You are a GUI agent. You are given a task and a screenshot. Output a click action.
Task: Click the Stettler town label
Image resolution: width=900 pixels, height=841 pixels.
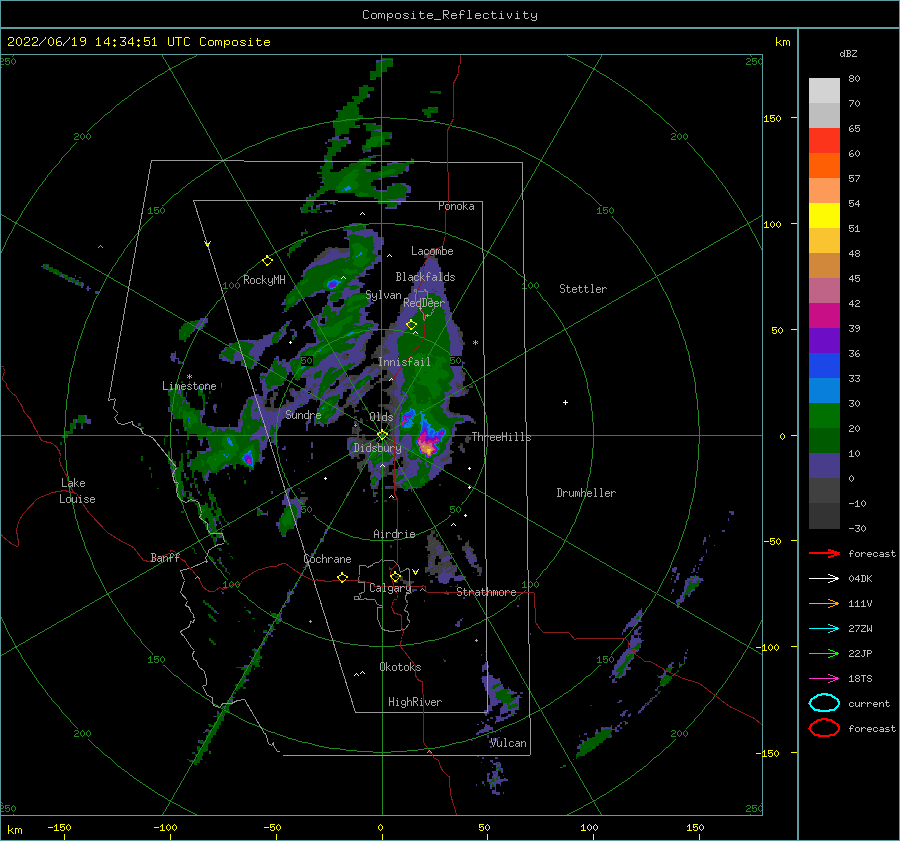583,289
